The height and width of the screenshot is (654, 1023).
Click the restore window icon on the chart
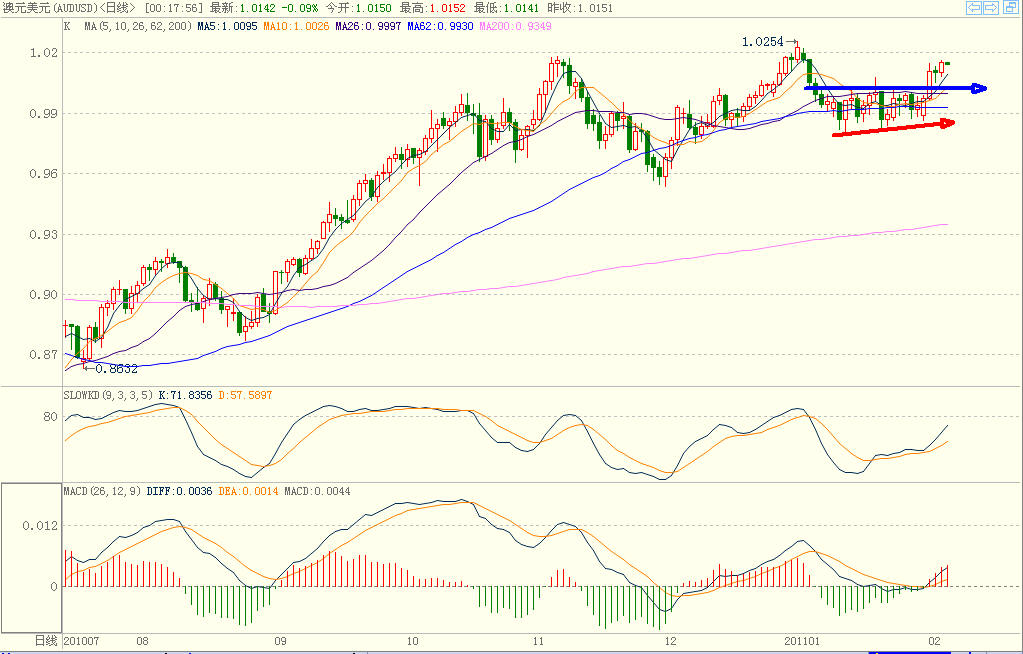[x=1012, y=8]
